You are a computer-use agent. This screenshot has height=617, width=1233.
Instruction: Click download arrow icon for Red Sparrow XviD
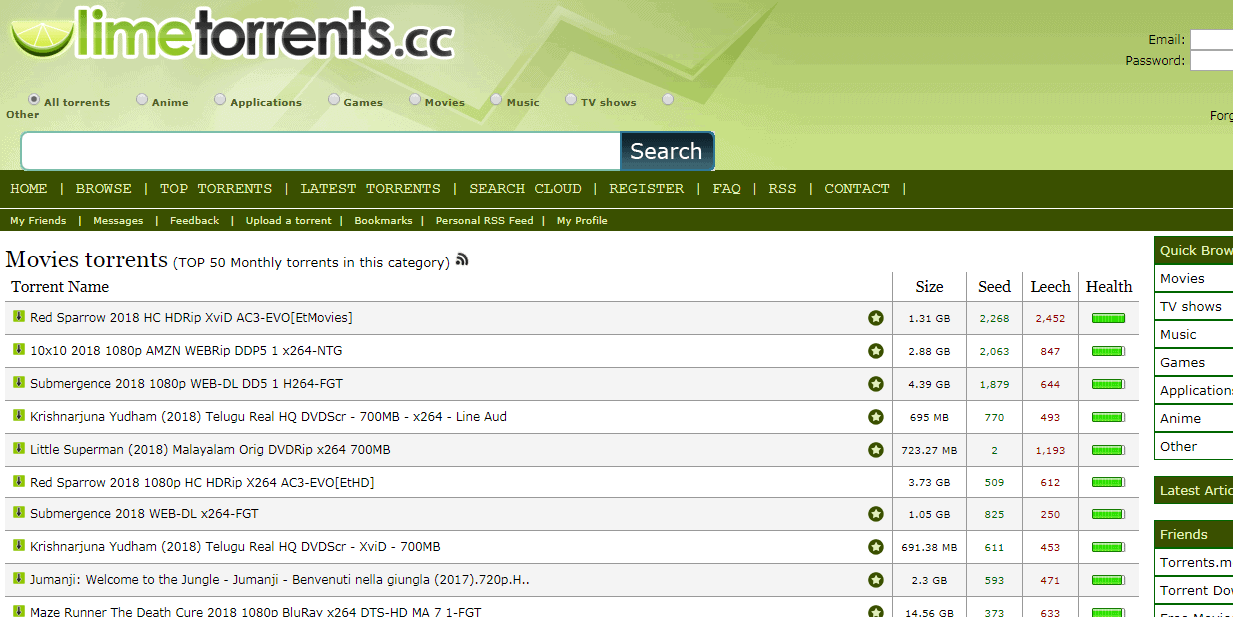point(18,317)
